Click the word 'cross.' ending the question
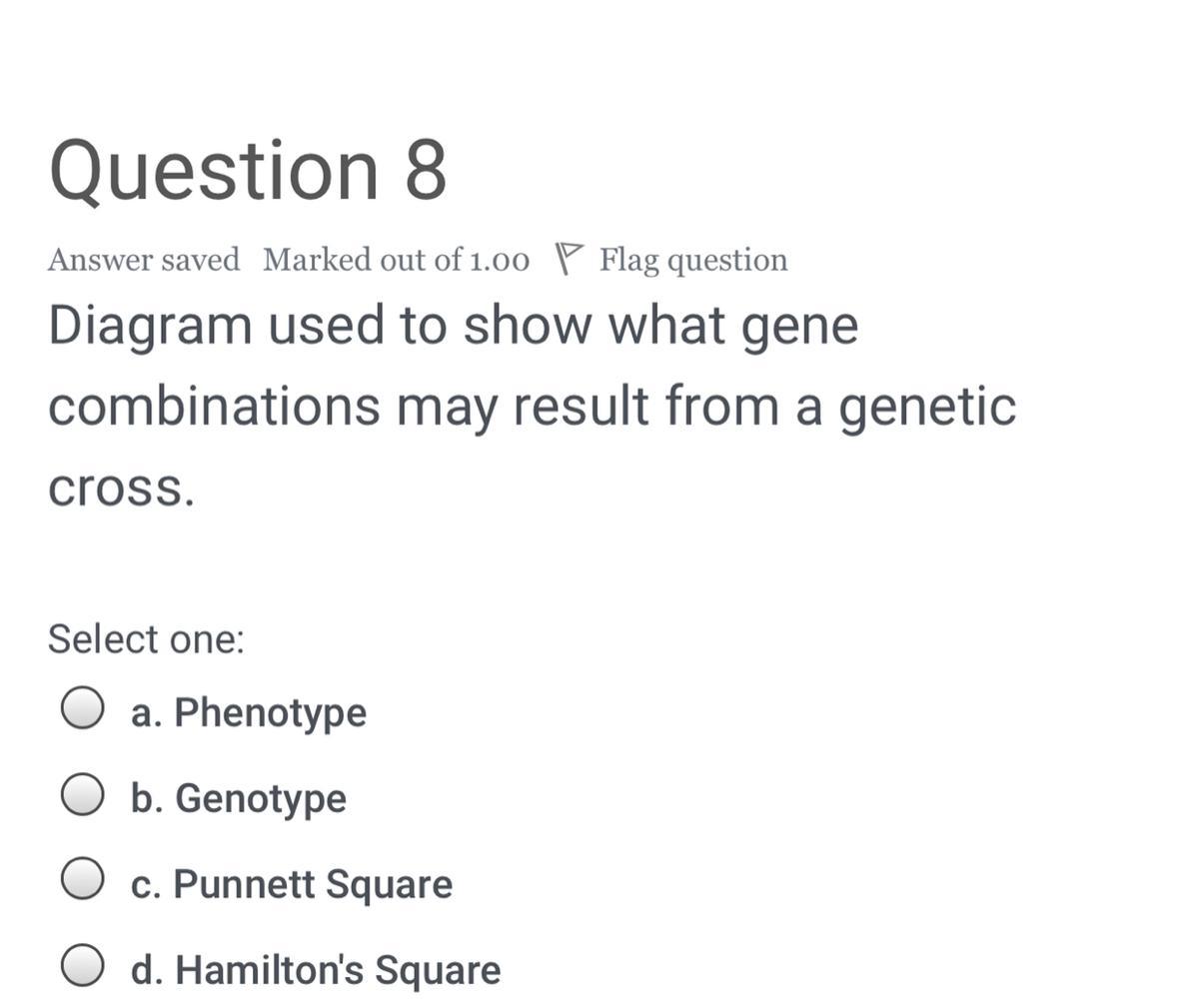The width and height of the screenshot is (1199, 1008). (x=121, y=488)
